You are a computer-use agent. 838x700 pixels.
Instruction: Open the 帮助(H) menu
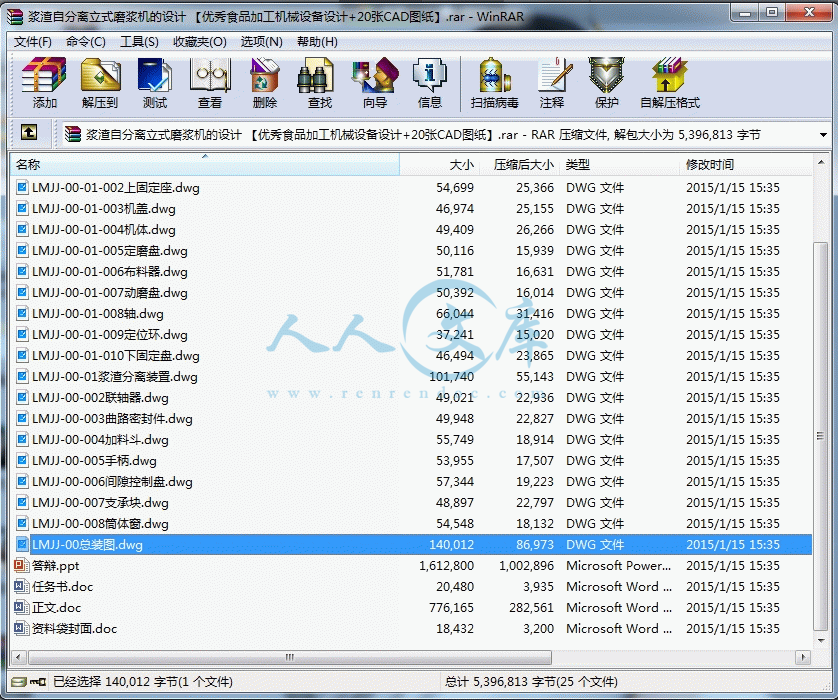click(x=317, y=42)
